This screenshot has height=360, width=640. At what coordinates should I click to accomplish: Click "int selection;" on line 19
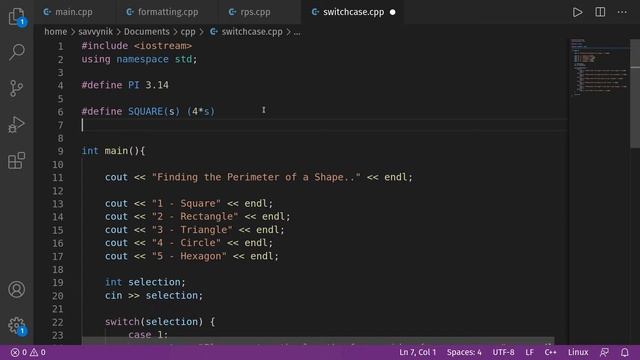(145, 282)
